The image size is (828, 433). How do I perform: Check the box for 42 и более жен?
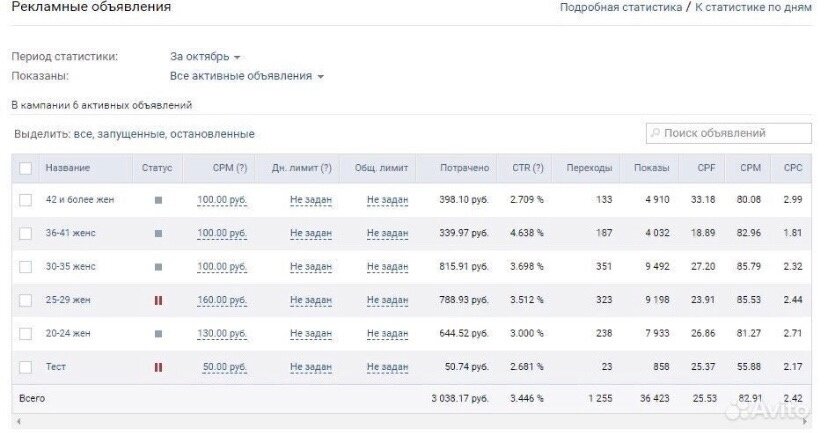pos(25,200)
